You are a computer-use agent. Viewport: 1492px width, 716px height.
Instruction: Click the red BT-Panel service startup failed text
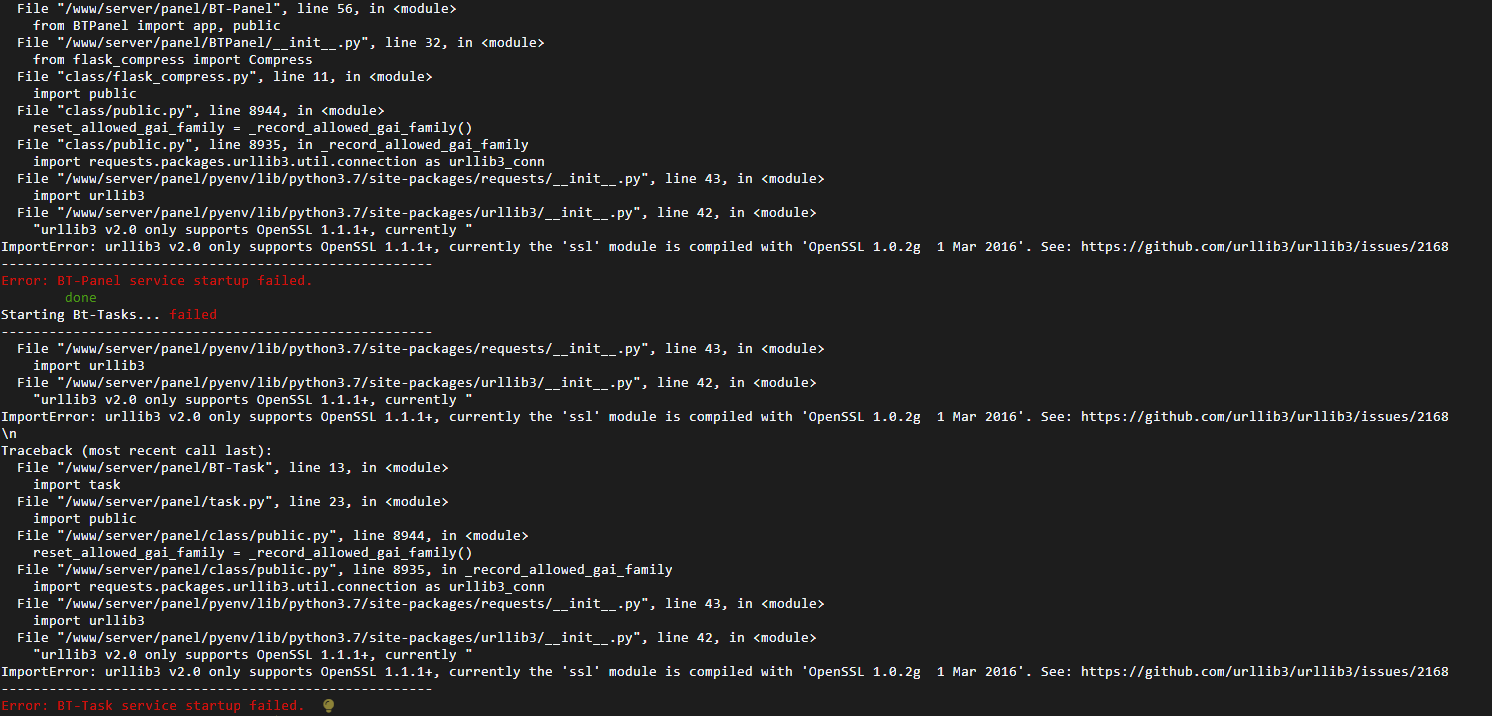click(x=157, y=281)
